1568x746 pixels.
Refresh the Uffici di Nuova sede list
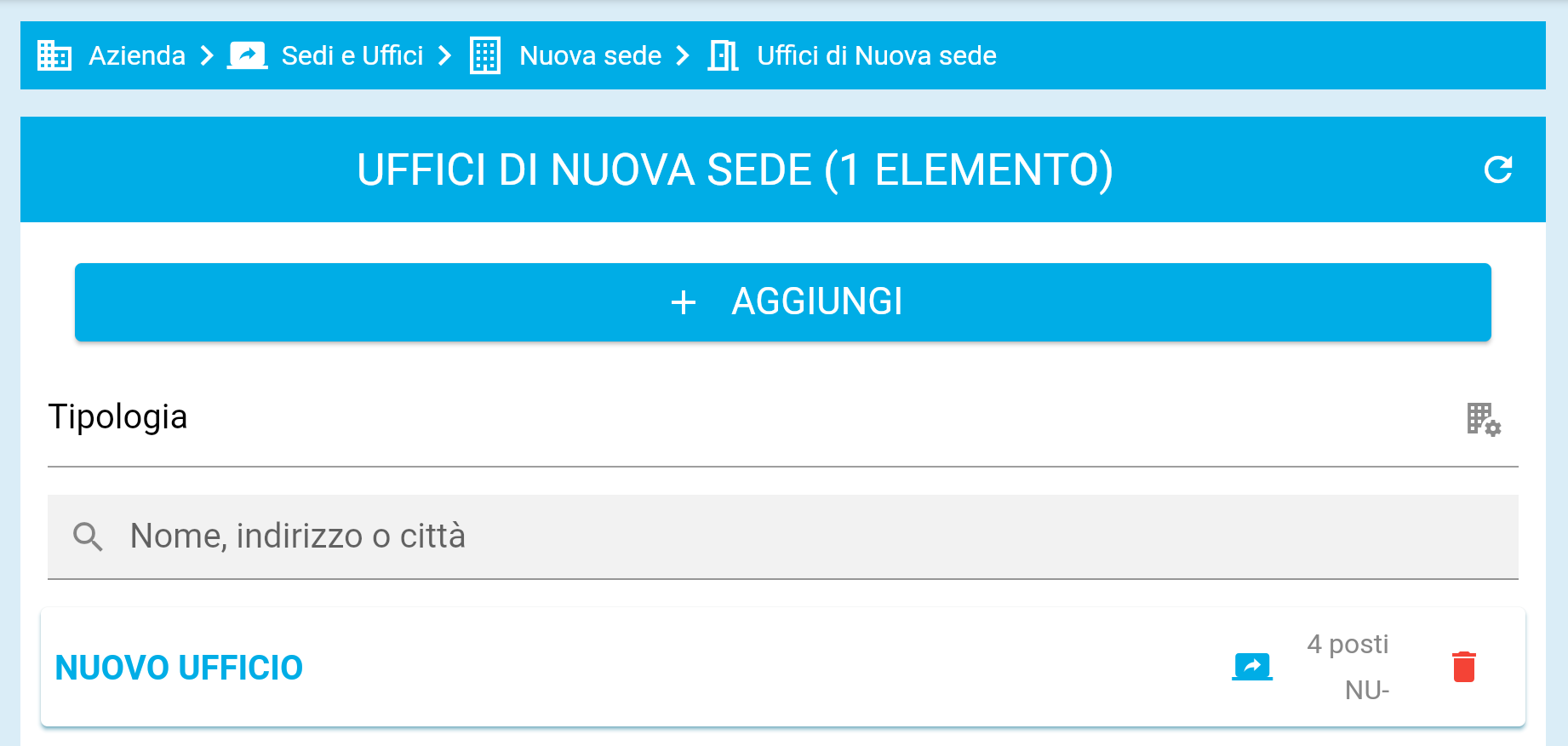[x=1497, y=169]
